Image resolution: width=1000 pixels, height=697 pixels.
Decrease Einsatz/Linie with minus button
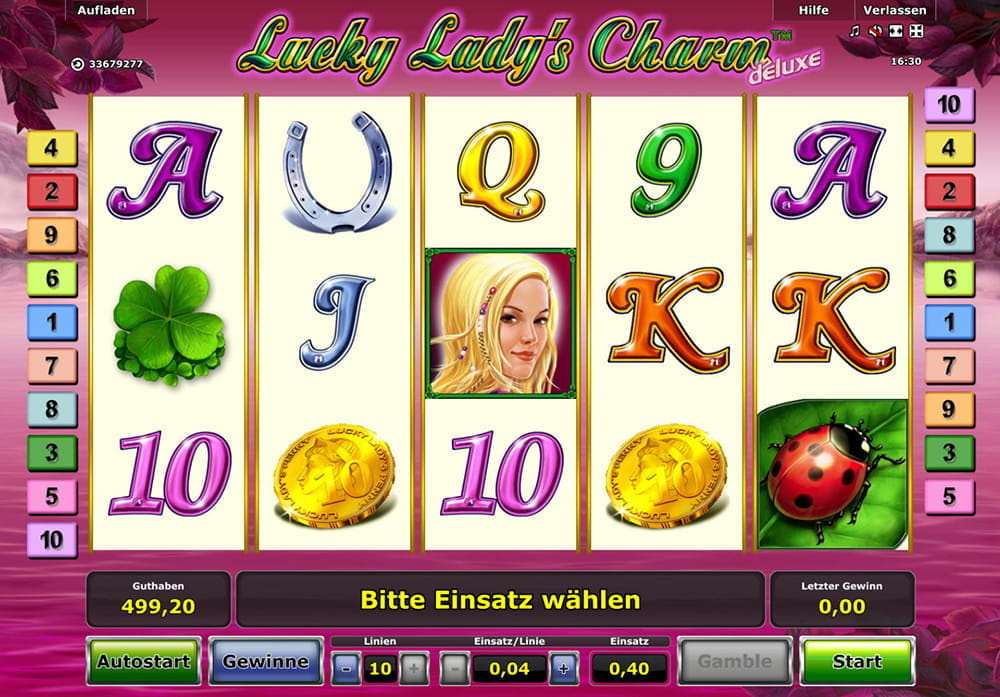pos(455,668)
